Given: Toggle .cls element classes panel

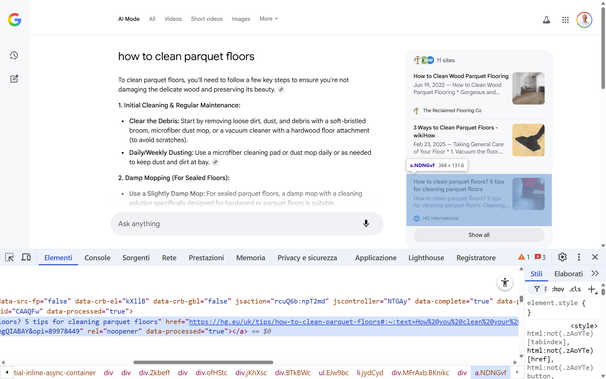Looking at the screenshot, I should 575,289.
